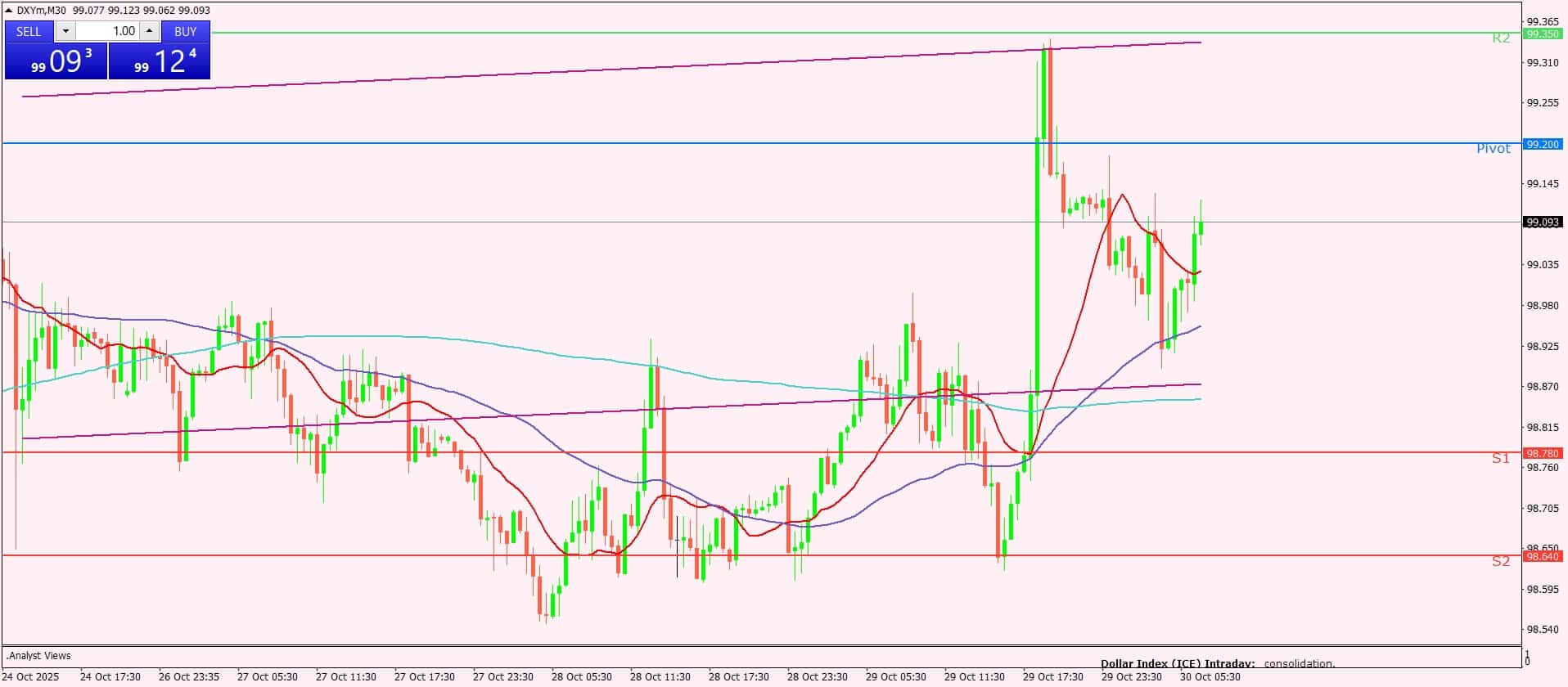Screen dimensions: 1568x687
Task: Click the 98.540 price scale value
Action: tap(1543, 629)
